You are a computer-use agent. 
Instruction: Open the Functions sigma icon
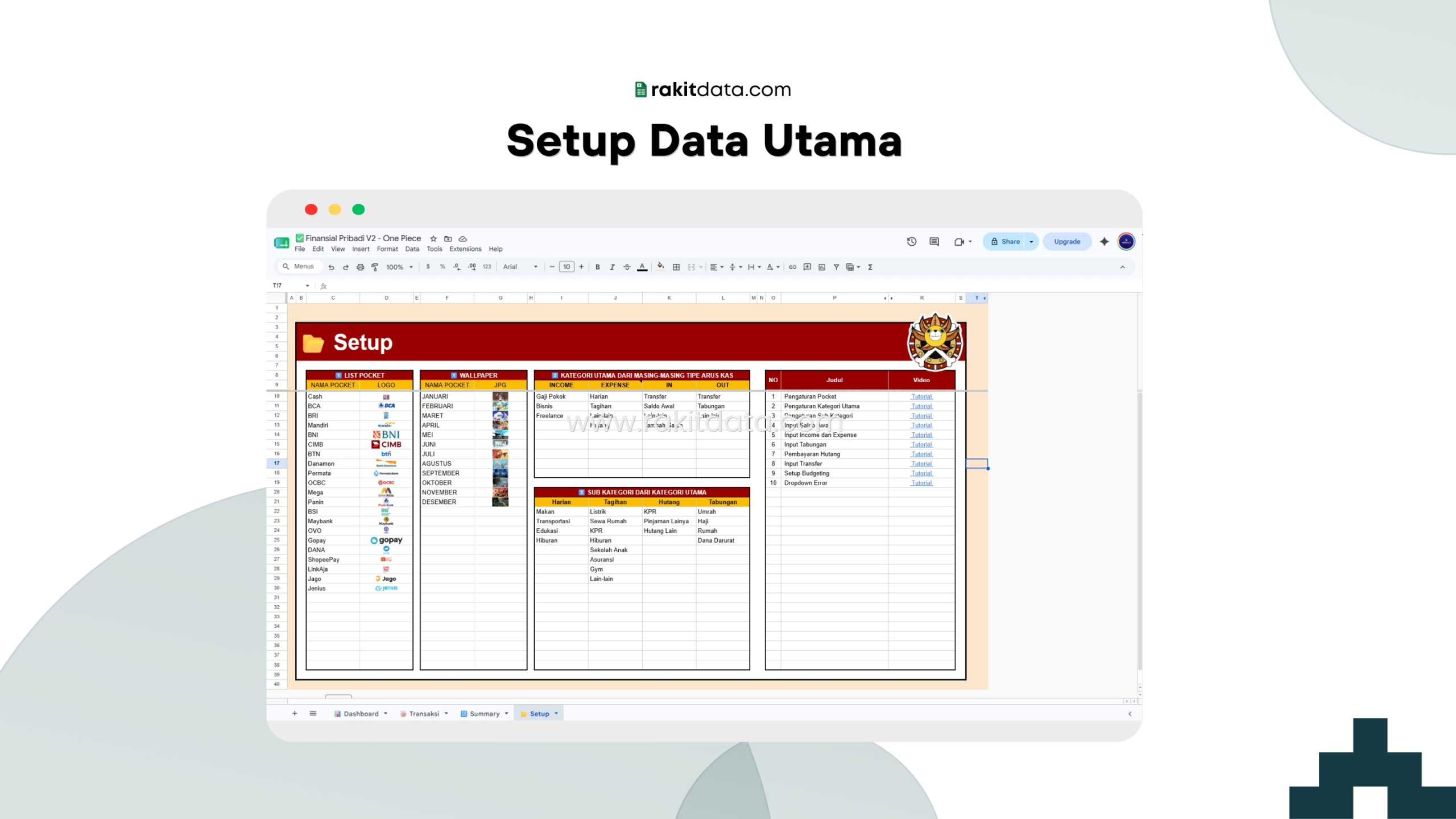click(870, 267)
